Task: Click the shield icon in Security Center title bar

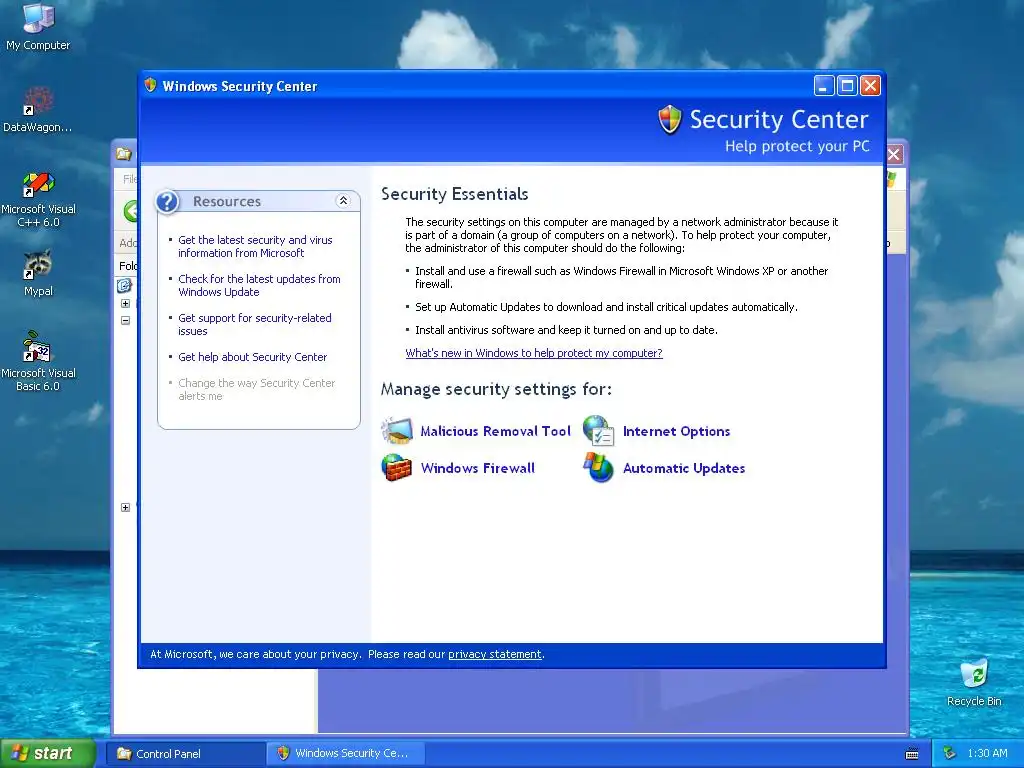Action: pos(151,86)
